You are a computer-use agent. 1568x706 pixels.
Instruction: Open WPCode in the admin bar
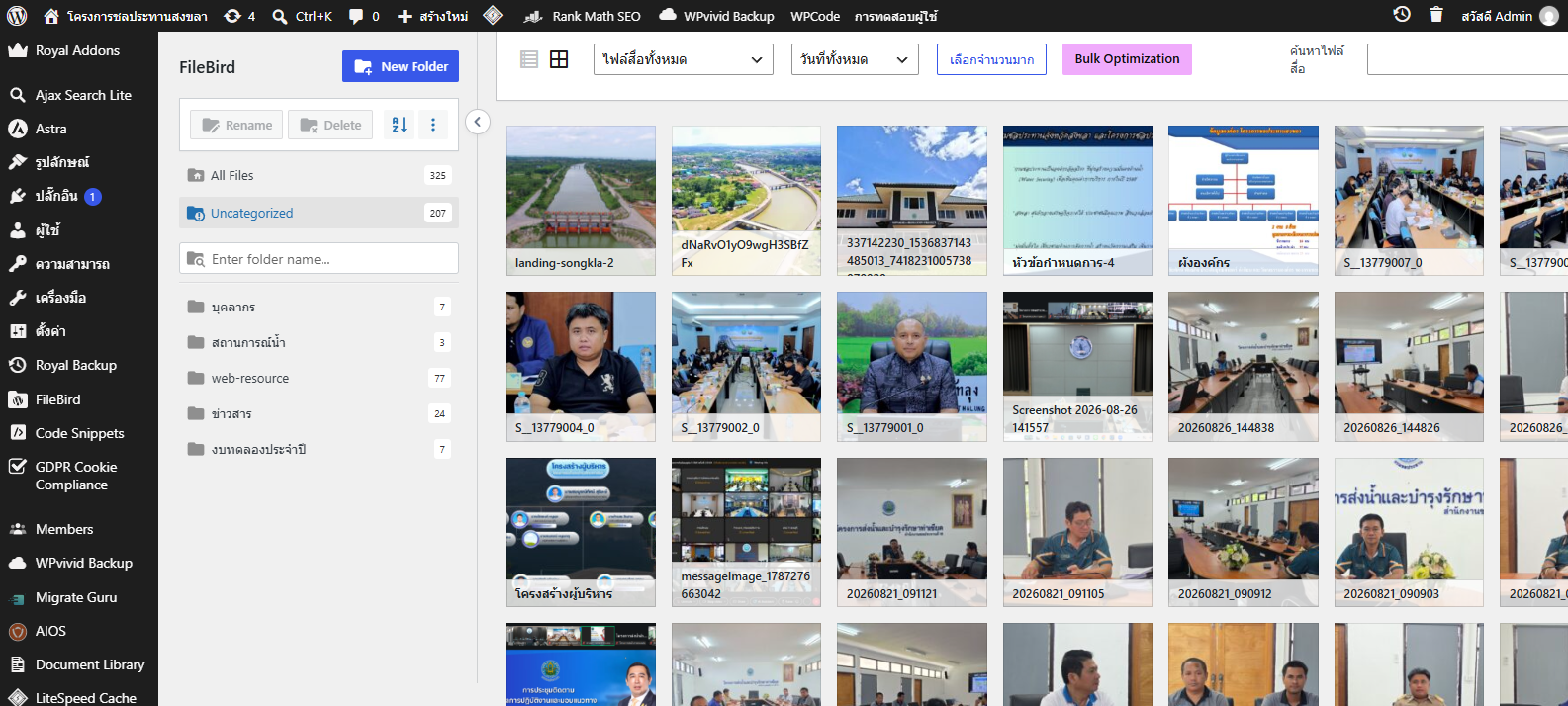(x=815, y=16)
